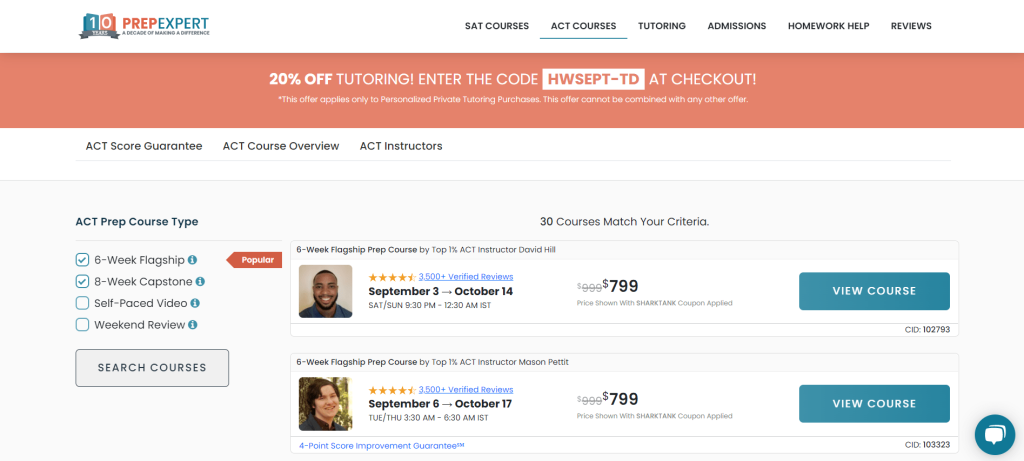Click SAT/SUN 9:30 PM schedule text
The width and height of the screenshot is (1024, 461).
pos(430,306)
